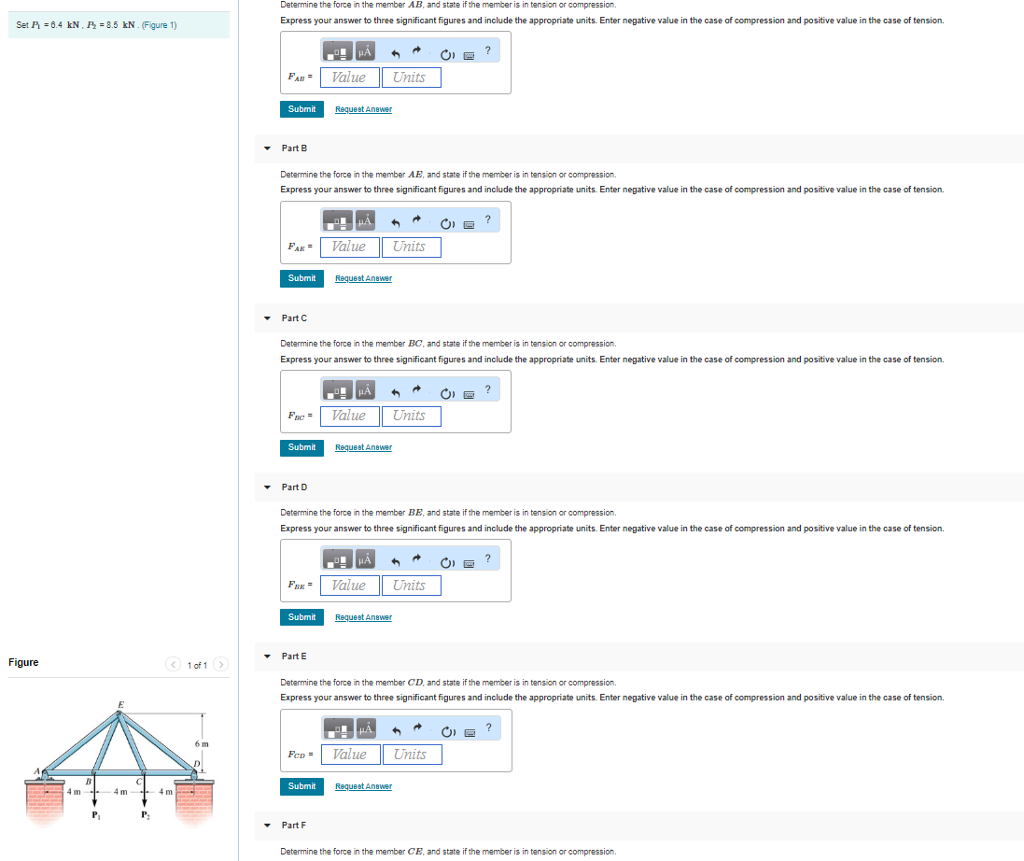Reset the F_AE answer box
The height and width of the screenshot is (861, 1024).
tap(447, 224)
